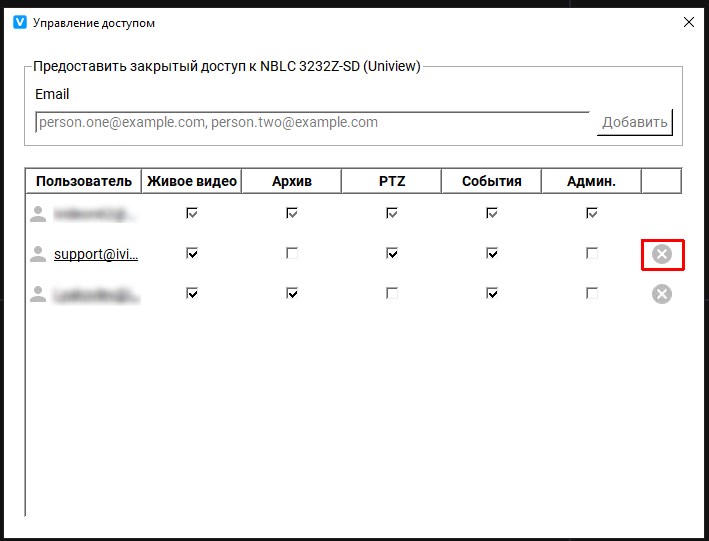This screenshot has width=709, height=541.
Task: Click the avatar icon of the last blurred user
Action: 38,294
